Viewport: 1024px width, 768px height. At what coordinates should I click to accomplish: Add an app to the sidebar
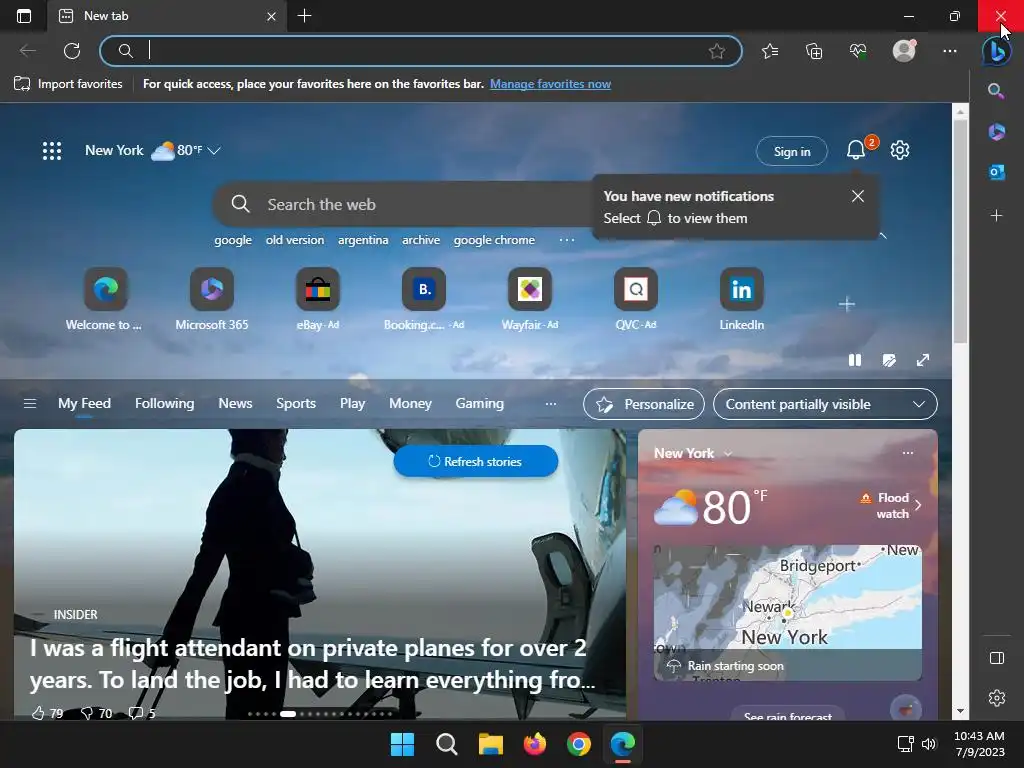997,216
